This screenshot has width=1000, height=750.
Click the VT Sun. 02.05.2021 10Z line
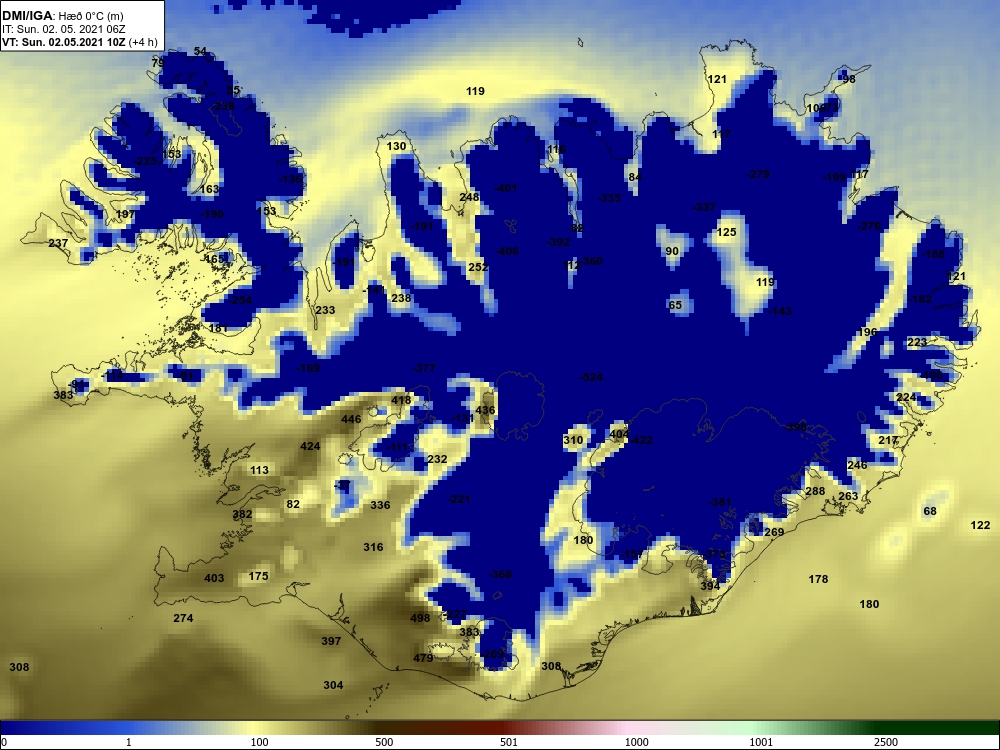pyautogui.click(x=80, y=42)
